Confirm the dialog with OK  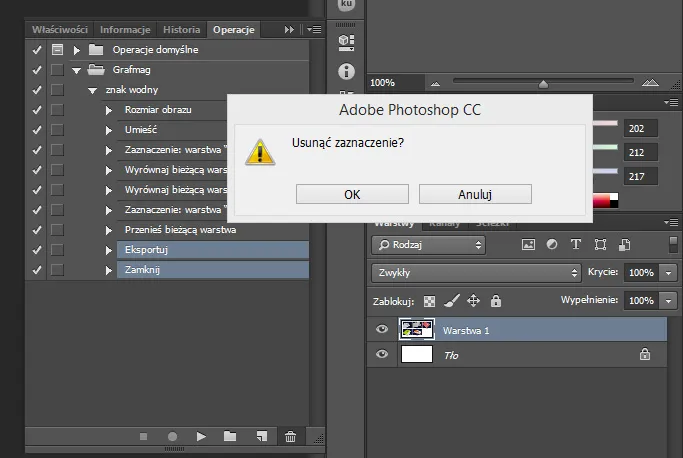tap(352, 194)
